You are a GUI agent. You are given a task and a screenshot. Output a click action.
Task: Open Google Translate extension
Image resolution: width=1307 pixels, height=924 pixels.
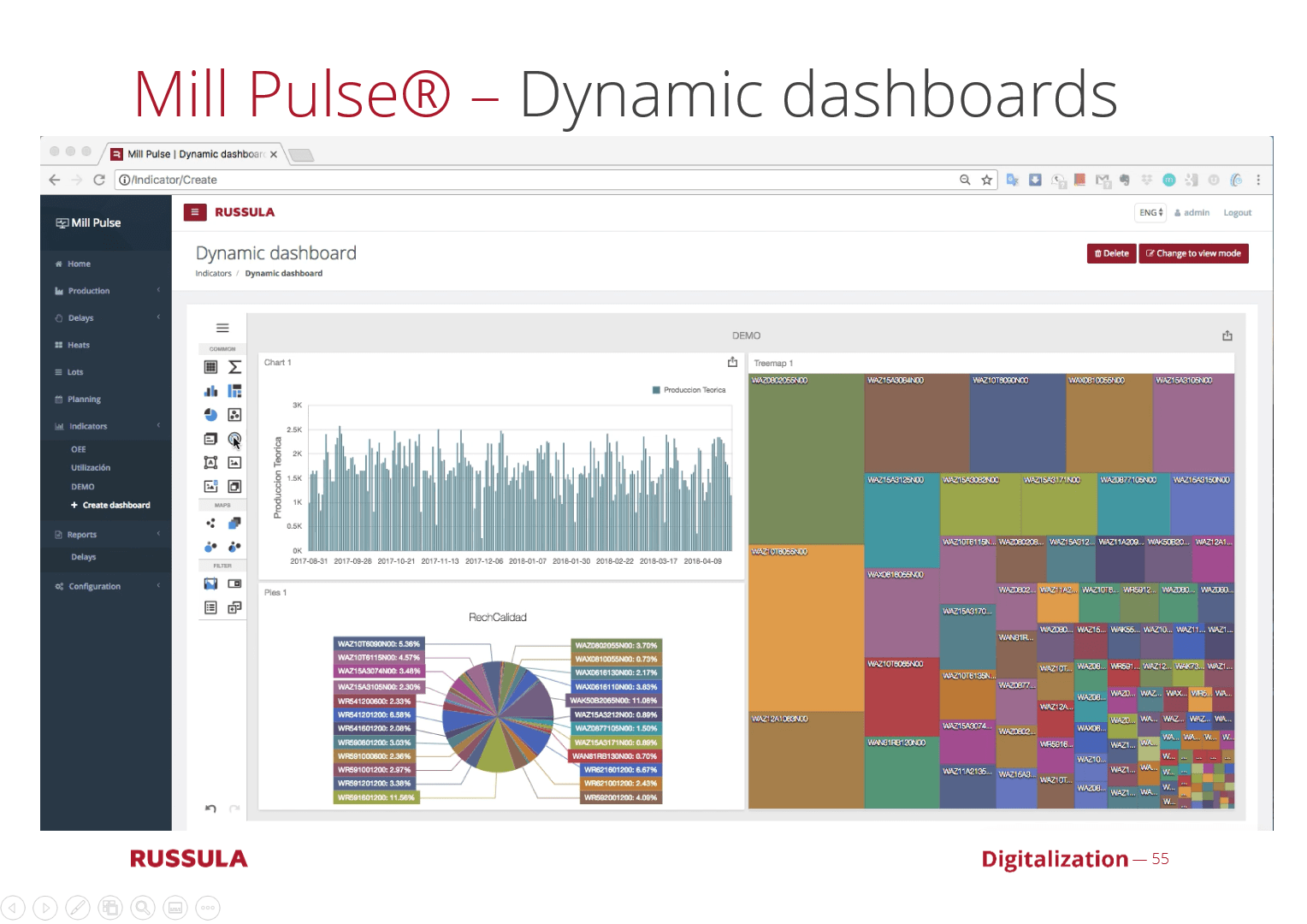pyautogui.click(x=1013, y=180)
